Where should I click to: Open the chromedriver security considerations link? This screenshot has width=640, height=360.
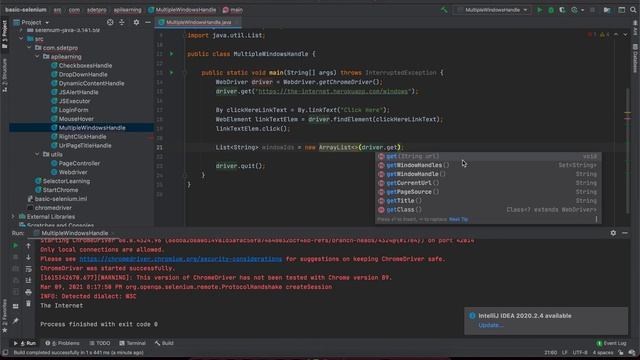point(180,259)
